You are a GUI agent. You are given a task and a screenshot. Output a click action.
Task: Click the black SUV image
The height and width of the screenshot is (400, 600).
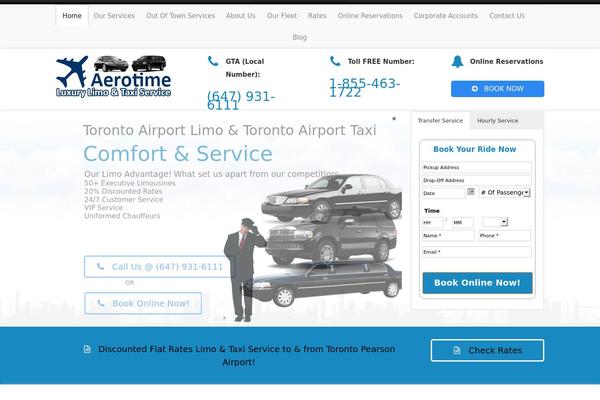(x=331, y=238)
